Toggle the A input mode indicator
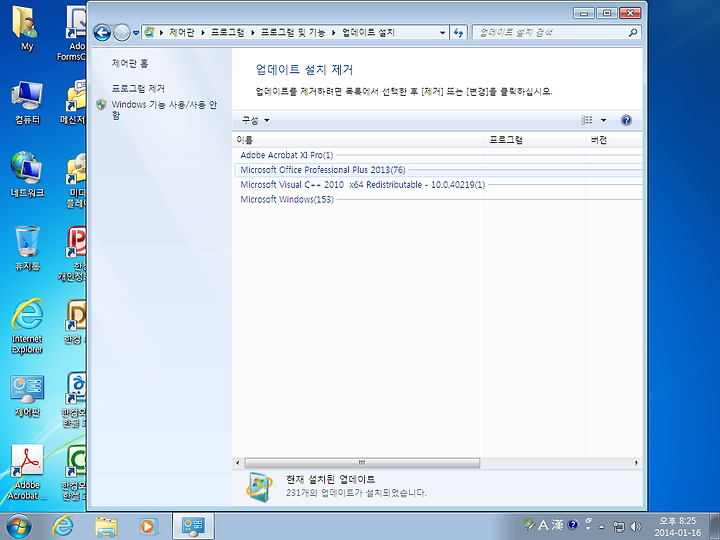The height and width of the screenshot is (540, 720). pyautogui.click(x=544, y=524)
